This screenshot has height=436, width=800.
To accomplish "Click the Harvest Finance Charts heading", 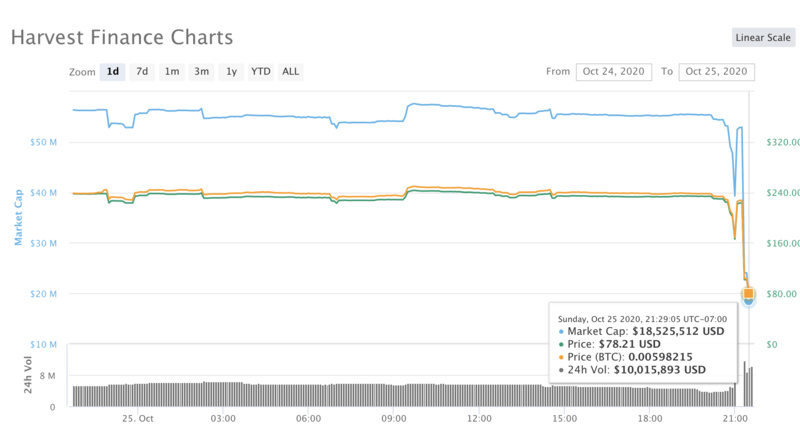I will tap(122, 37).
